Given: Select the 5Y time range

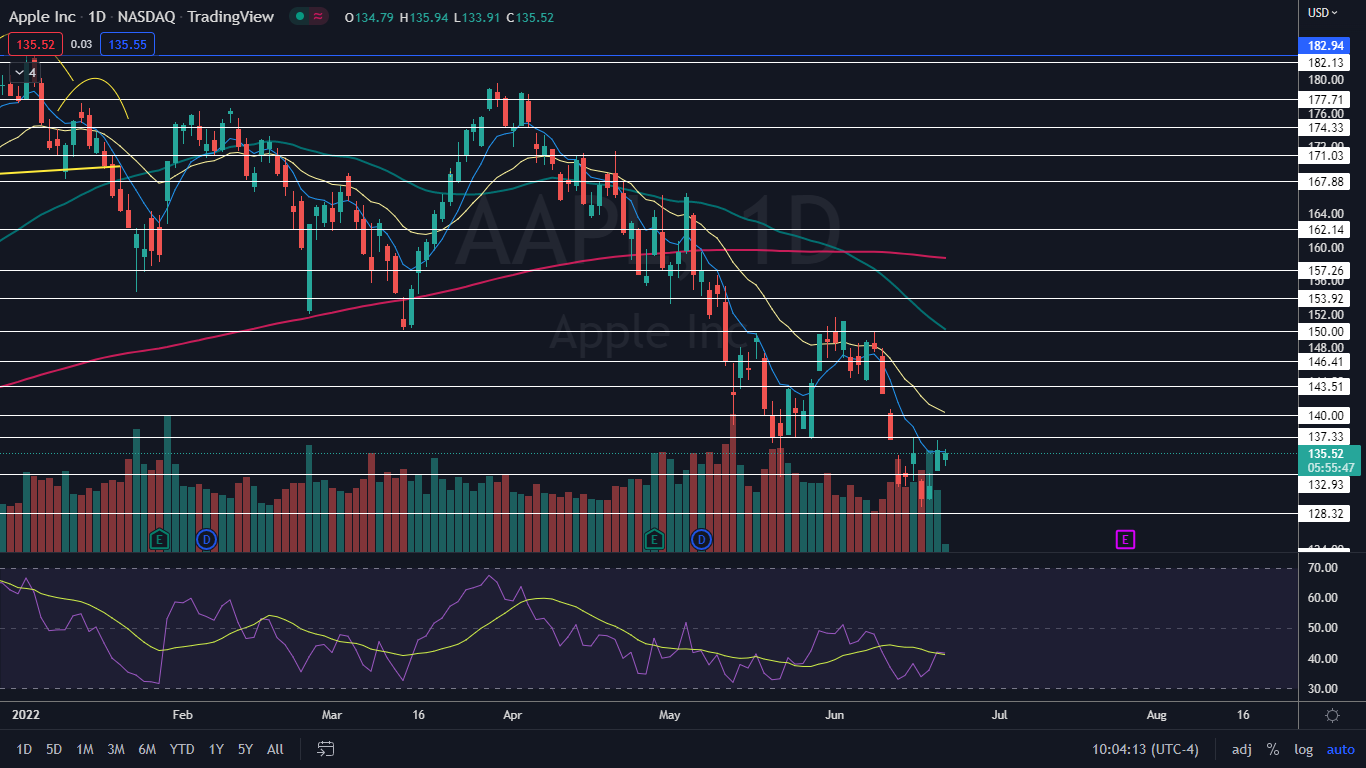Looking at the screenshot, I should (245, 749).
